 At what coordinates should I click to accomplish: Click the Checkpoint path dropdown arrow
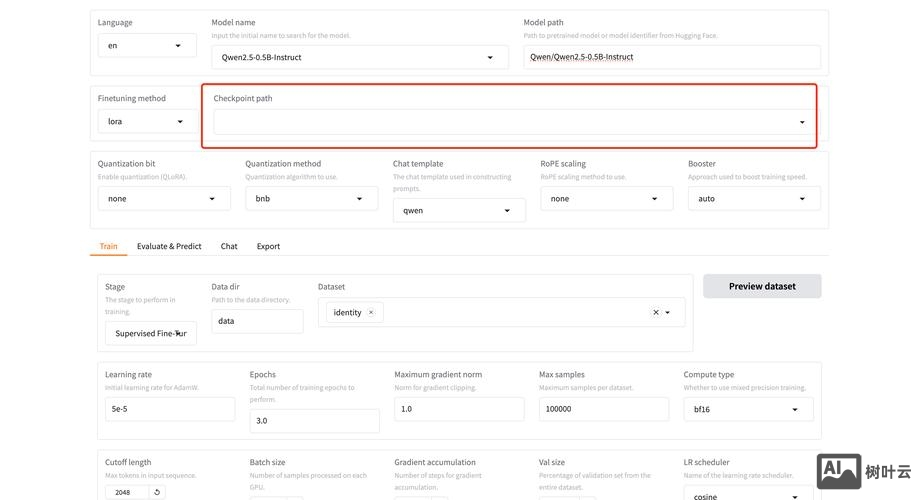point(801,122)
